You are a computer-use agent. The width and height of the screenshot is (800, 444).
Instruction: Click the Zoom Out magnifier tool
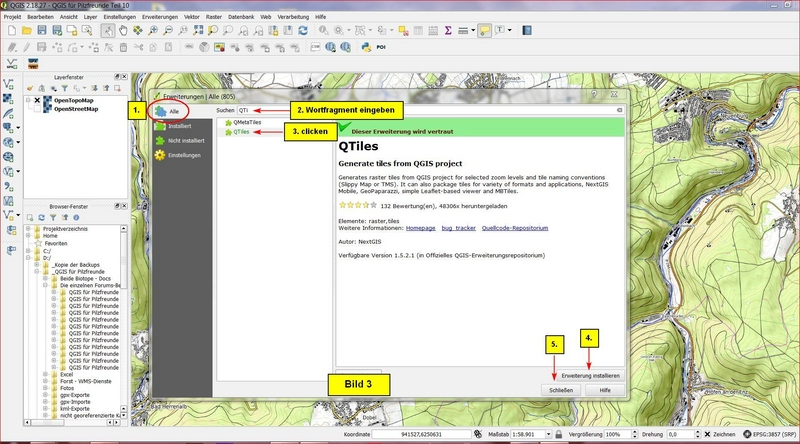[x=168, y=31]
